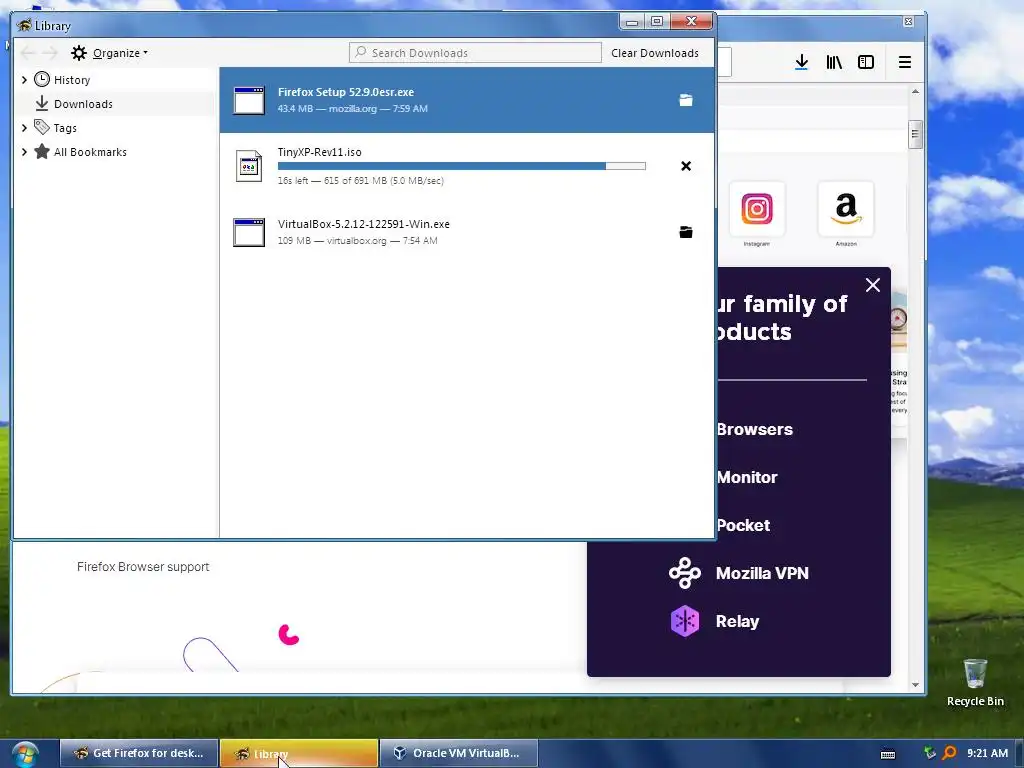Image resolution: width=1024 pixels, height=768 pixels.
Task: Click Firefox Browser support link
Action: [143, 567]
